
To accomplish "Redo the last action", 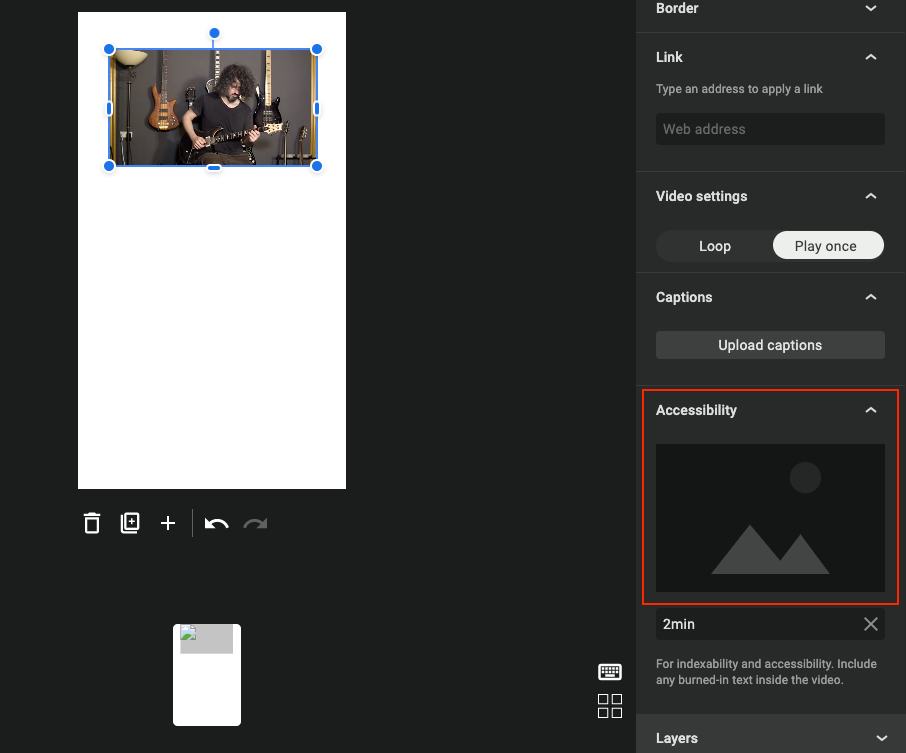I will (255, 524).
